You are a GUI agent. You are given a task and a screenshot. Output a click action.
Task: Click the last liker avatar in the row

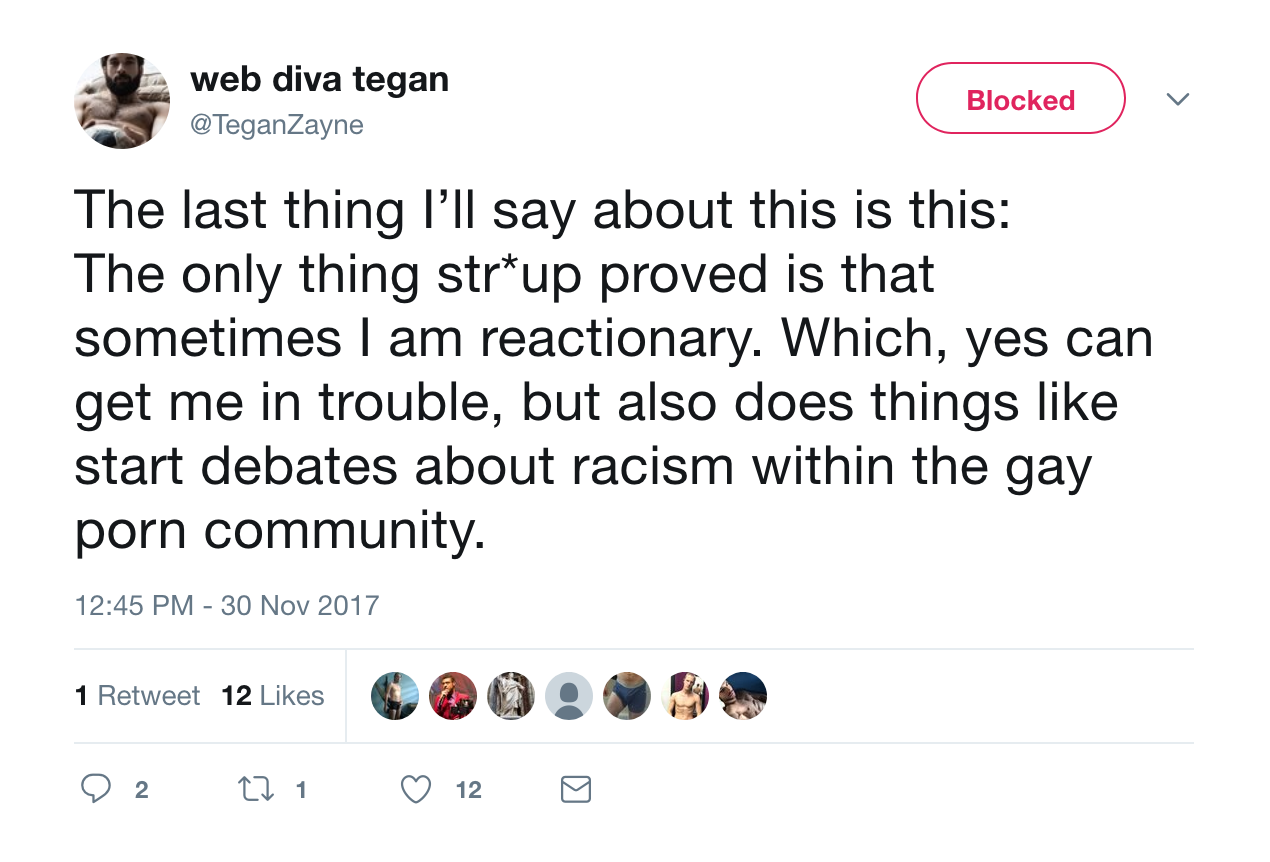point(743,696)
